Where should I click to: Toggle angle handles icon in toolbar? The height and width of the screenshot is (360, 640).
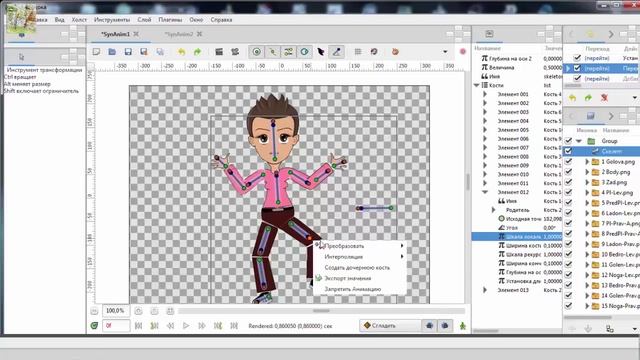(336, 52)
